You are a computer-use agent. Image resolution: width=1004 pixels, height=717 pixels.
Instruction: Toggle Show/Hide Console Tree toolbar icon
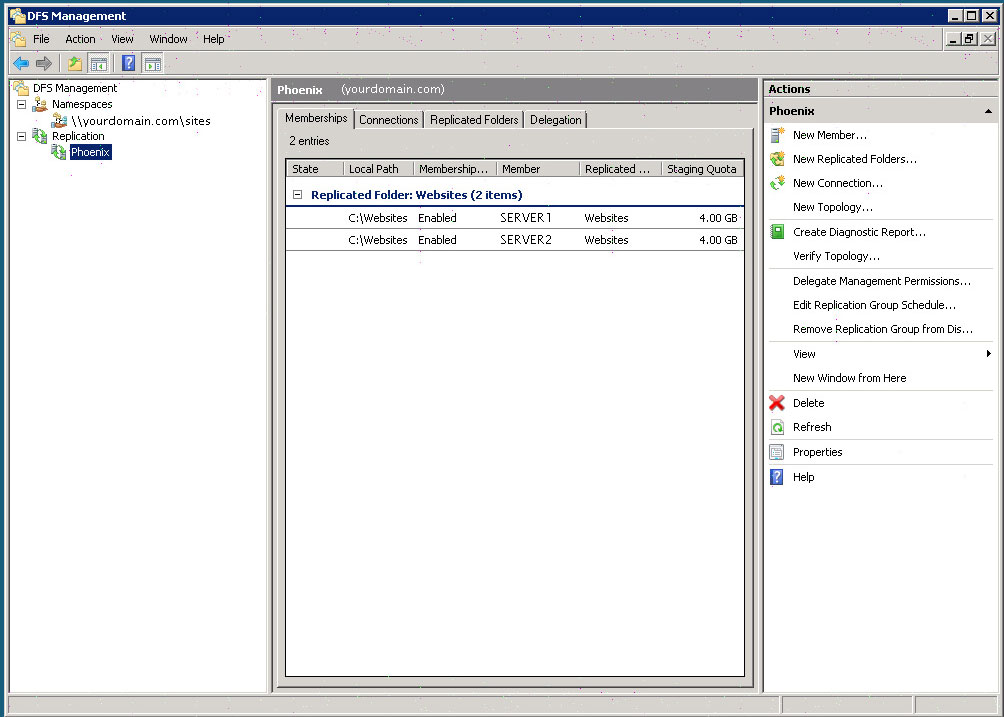click(x=99, y=63)
